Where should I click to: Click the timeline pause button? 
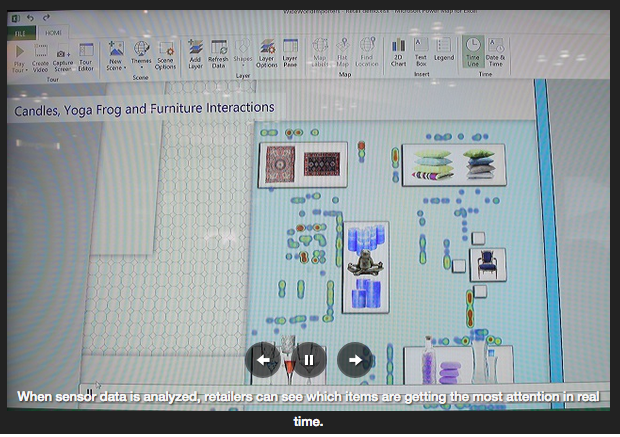[90, 393]
